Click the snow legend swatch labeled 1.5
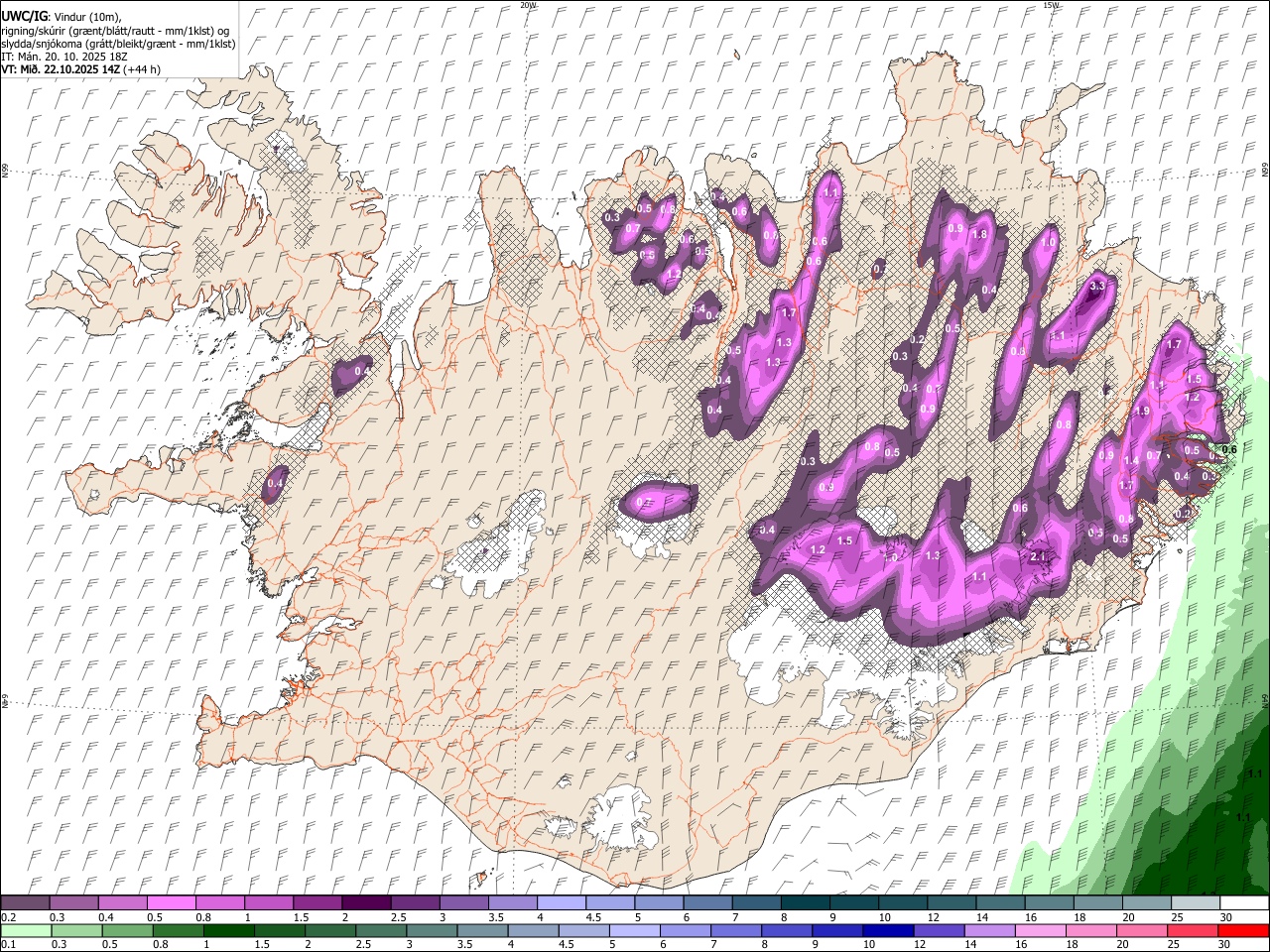Viewport: 1270px width, 952px height. pos(317,902)
